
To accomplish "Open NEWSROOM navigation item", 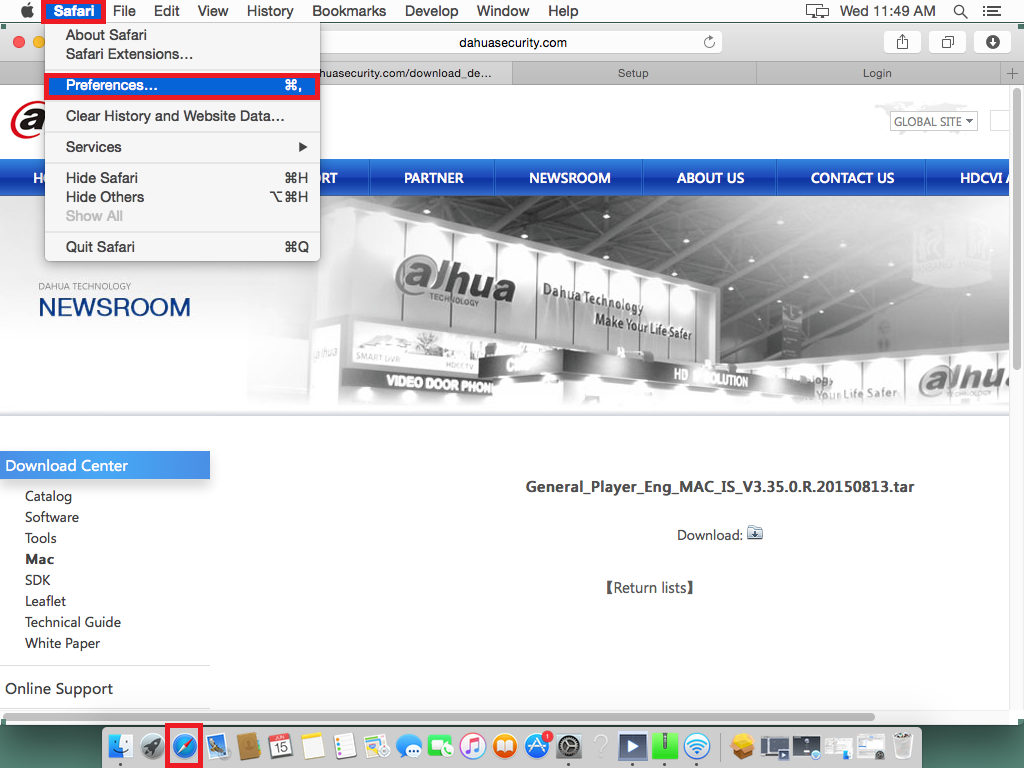I will (569, 178).
